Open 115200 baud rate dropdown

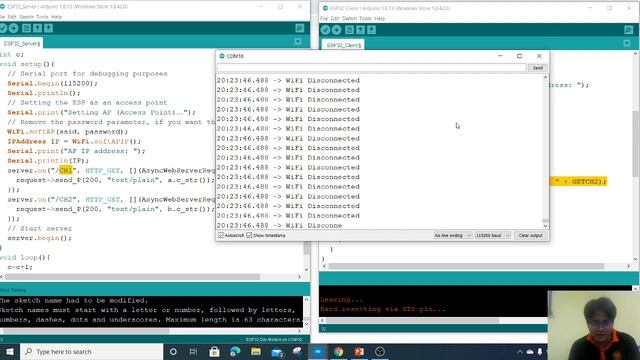pos(492,236)
